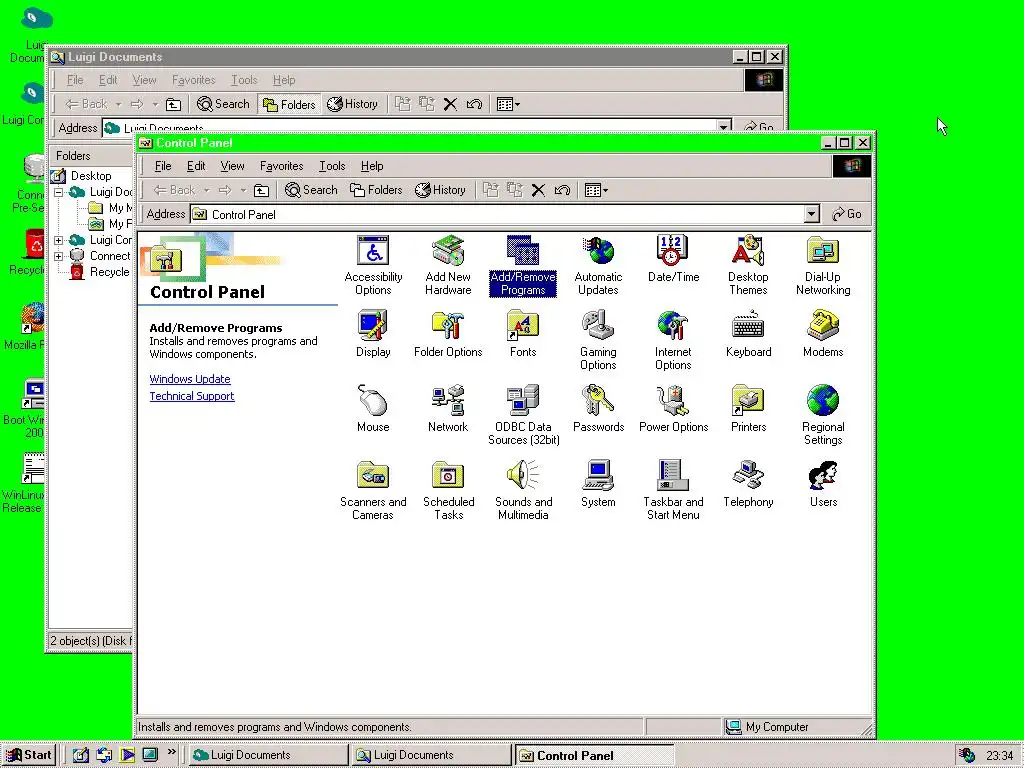The width and height of the screenshot is (1024, 768).
Task: Open File menu in Control Panel window
Action: [163, 166]
